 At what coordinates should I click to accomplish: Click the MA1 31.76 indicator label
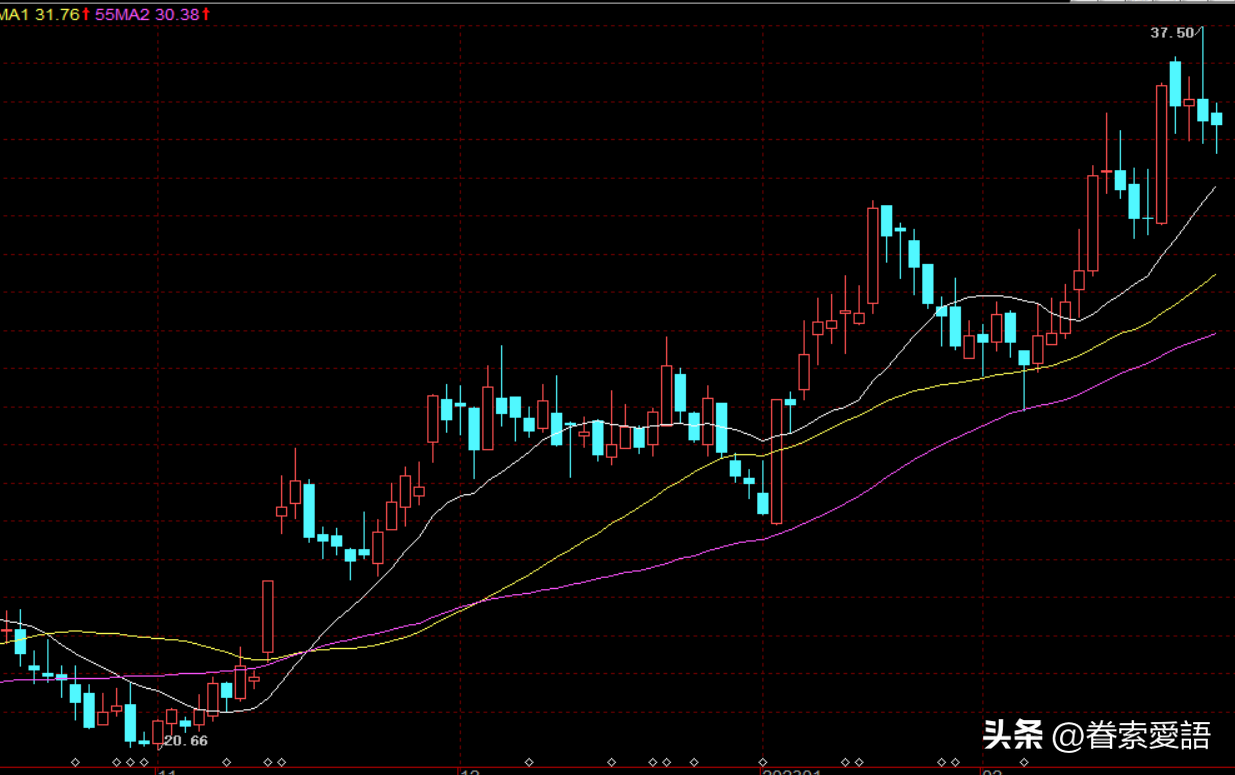click(40, 14)
